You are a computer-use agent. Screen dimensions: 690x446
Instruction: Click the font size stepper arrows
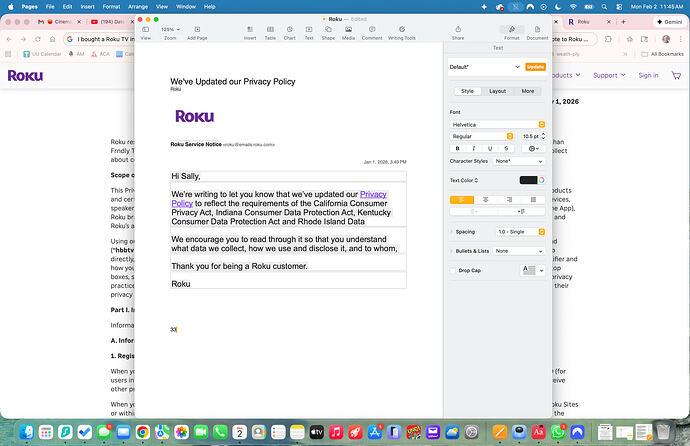[x=543, y=136]
